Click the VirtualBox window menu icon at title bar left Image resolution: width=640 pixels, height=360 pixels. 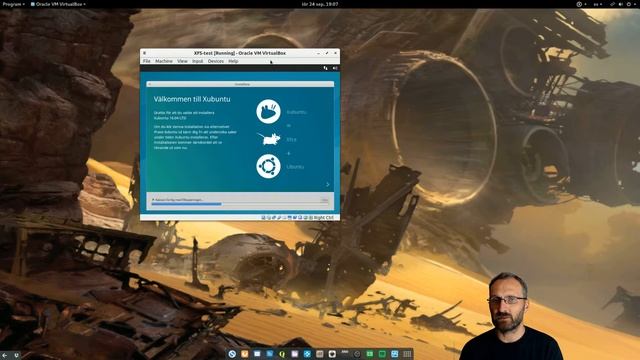[x=144, y=53]
